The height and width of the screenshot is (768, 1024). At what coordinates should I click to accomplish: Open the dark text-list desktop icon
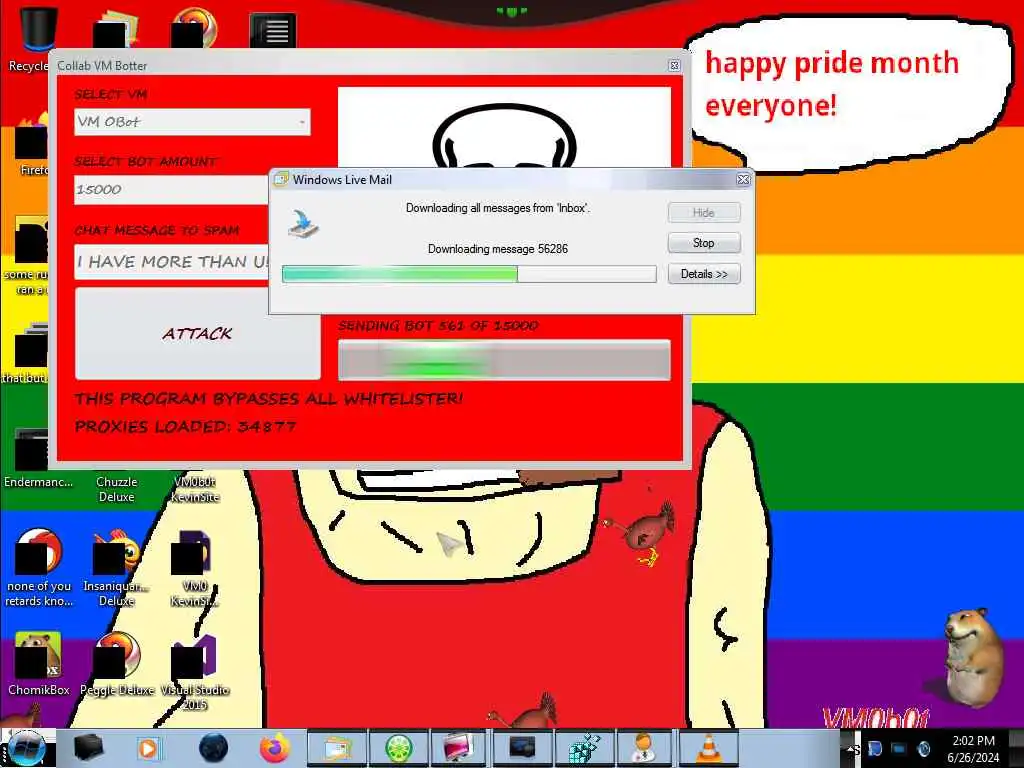coord(273,30)
